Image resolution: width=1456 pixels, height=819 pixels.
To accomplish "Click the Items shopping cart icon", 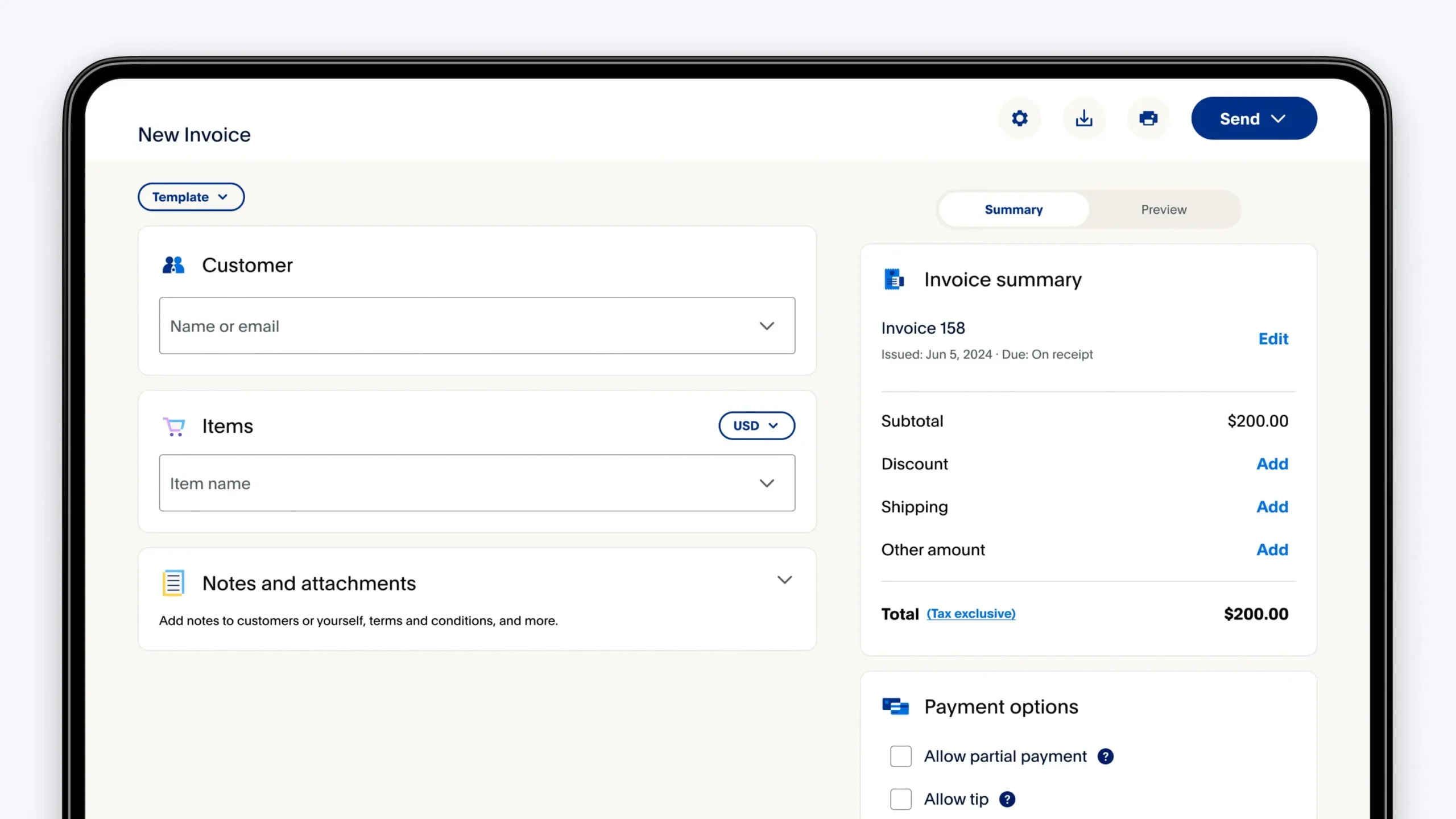I will (x=173, y=426).
